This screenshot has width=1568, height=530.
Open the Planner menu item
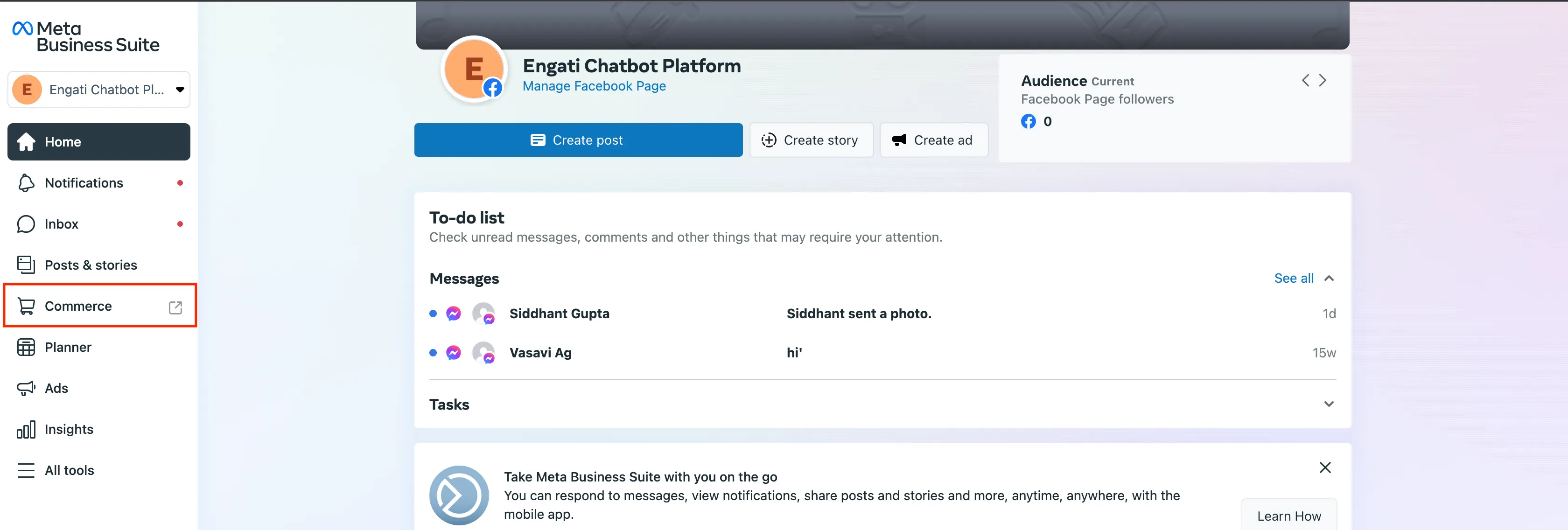point(98,347)
